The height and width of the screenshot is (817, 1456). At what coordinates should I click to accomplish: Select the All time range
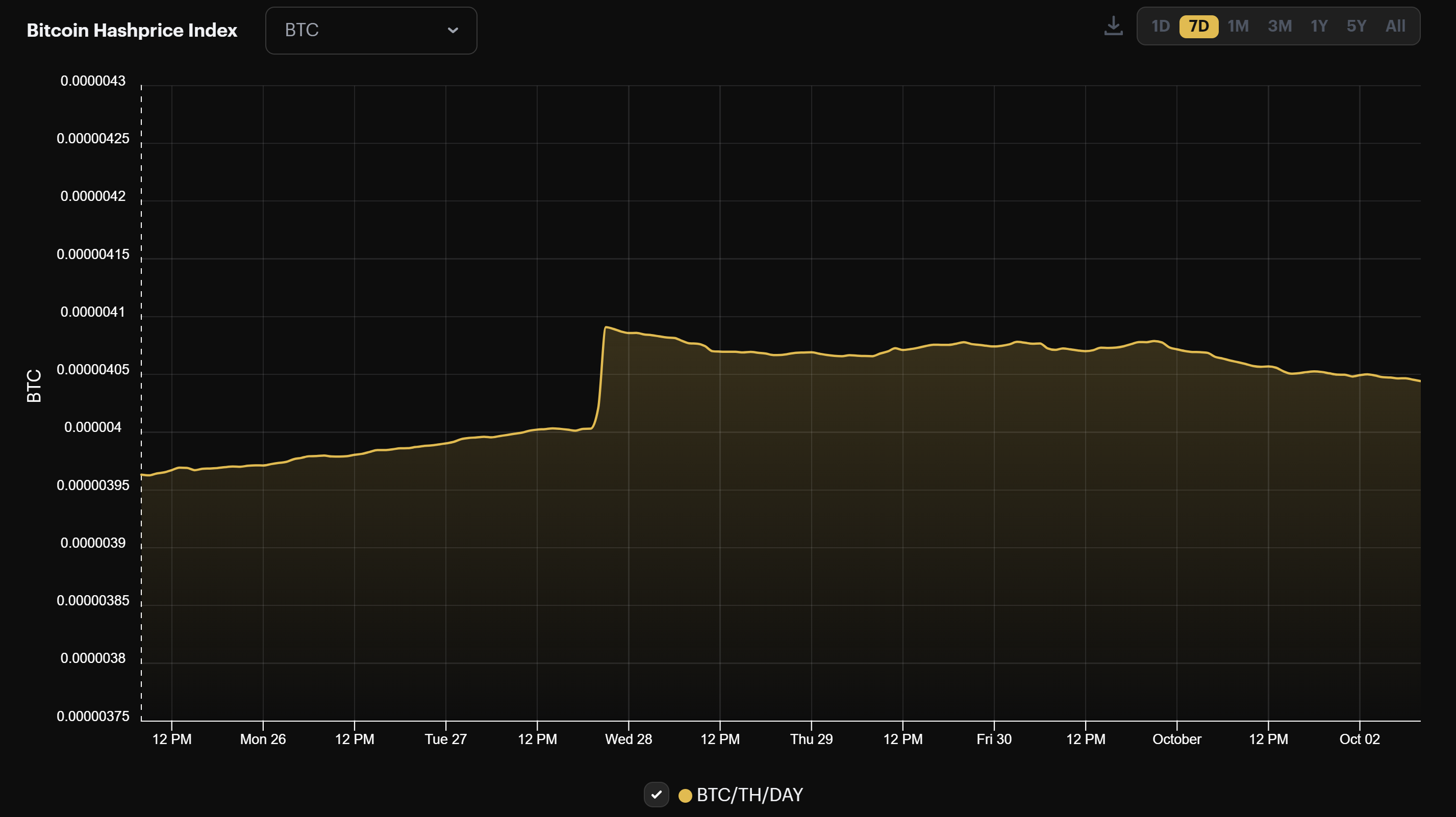point(1395,26)
